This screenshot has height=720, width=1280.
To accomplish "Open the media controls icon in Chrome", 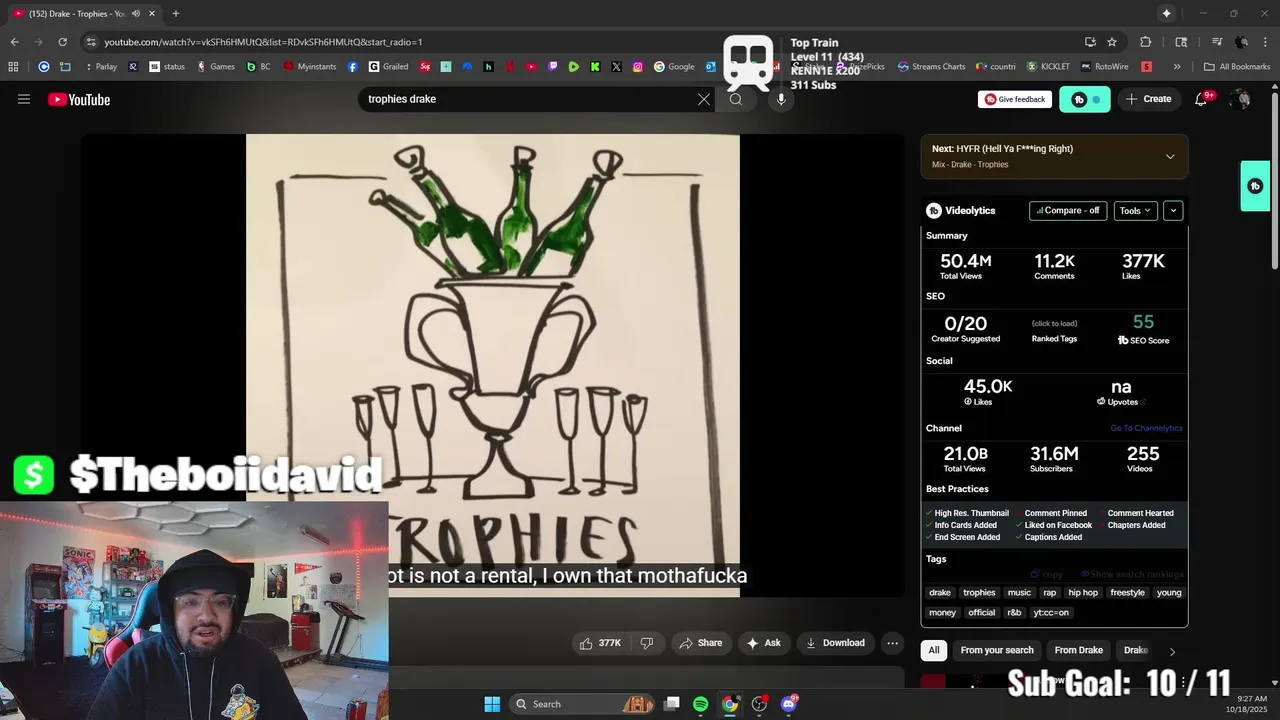I will [1217, 42].
